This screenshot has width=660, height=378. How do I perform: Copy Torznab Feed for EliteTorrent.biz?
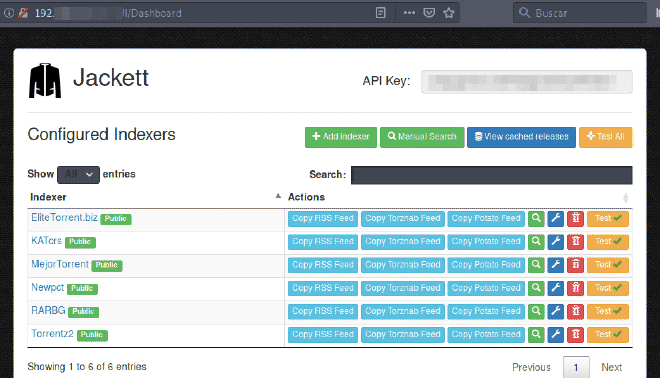click(x=403, y=218)
